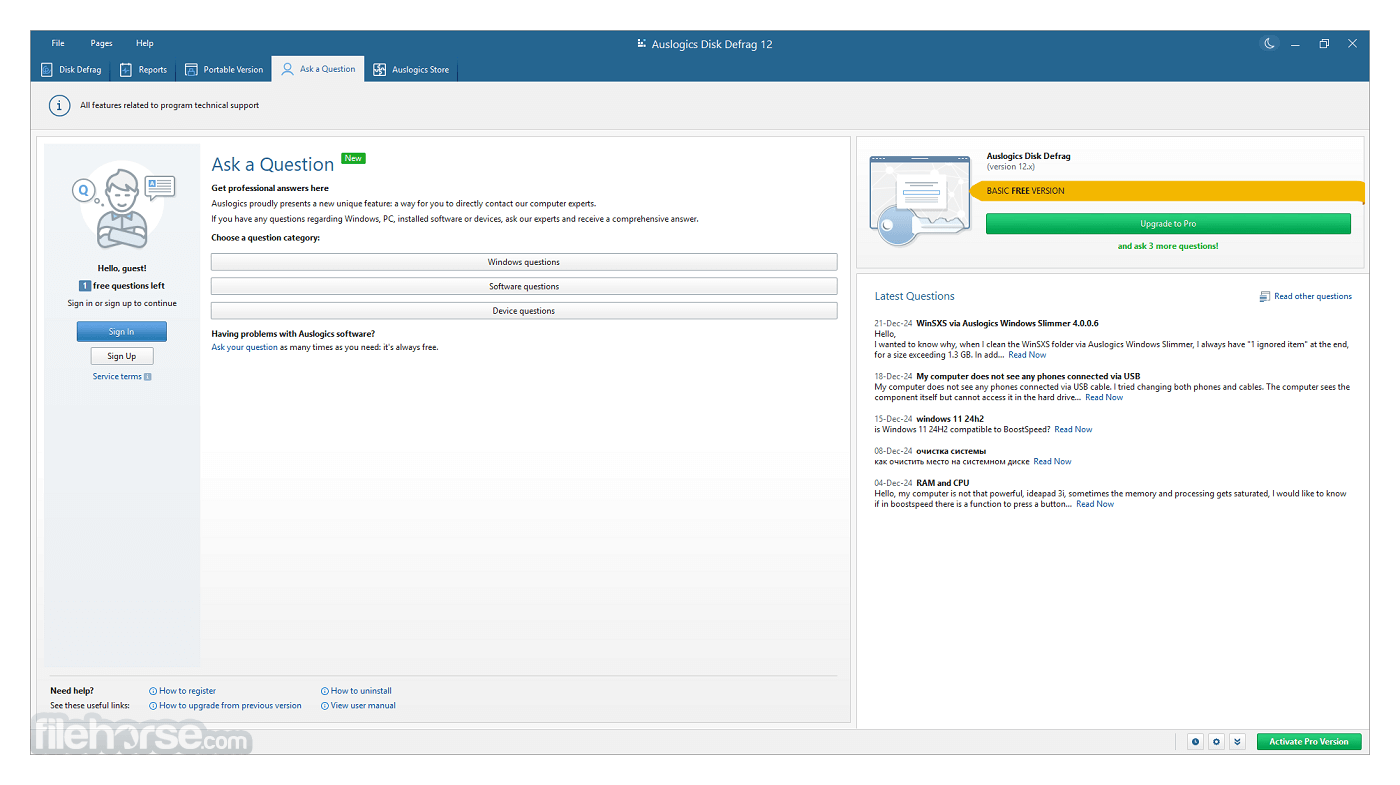Open settings via the gear icon
The height and width of the screenshot is (785, 1400).
1216,742
